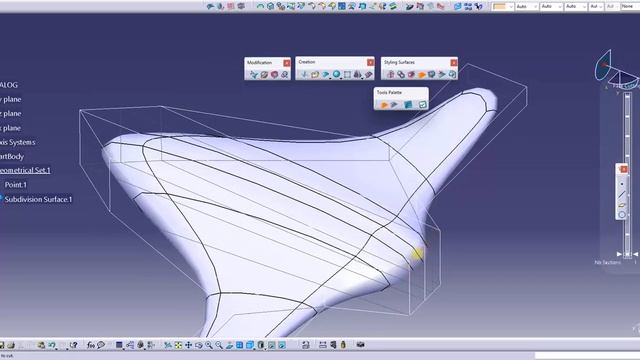640x360 pixels.
Task: Click the last icon in Modification toolbar
Action: point(284,75)
